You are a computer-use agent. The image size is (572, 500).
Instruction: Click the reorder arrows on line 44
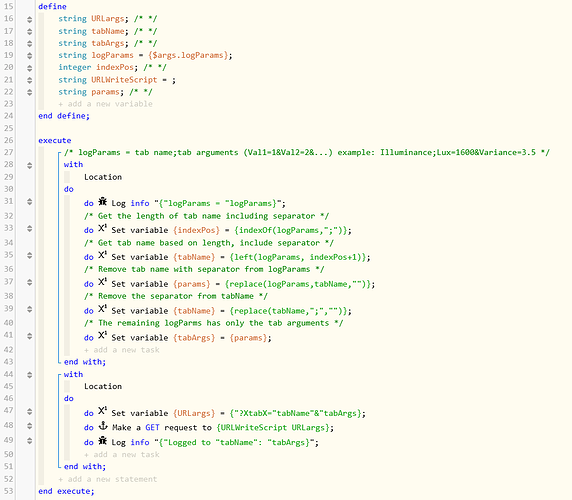click(30, 375)
